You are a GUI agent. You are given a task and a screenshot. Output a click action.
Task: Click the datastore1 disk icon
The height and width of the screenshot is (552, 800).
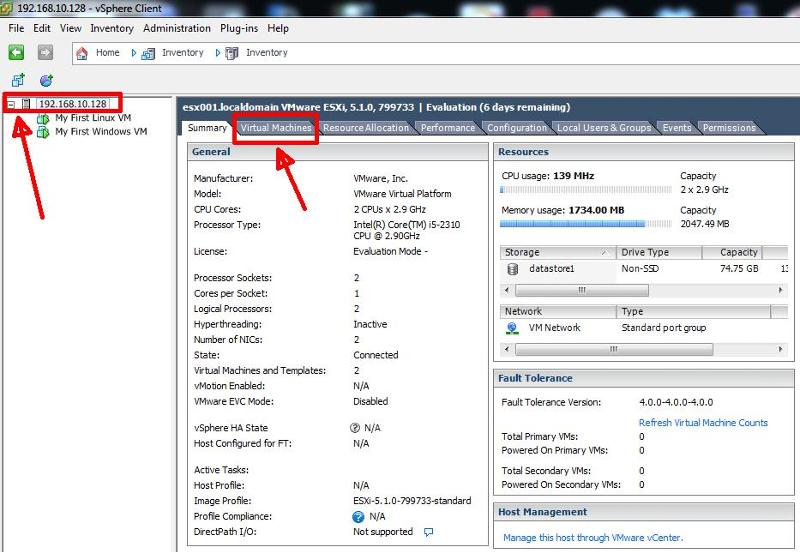(512, 269)
